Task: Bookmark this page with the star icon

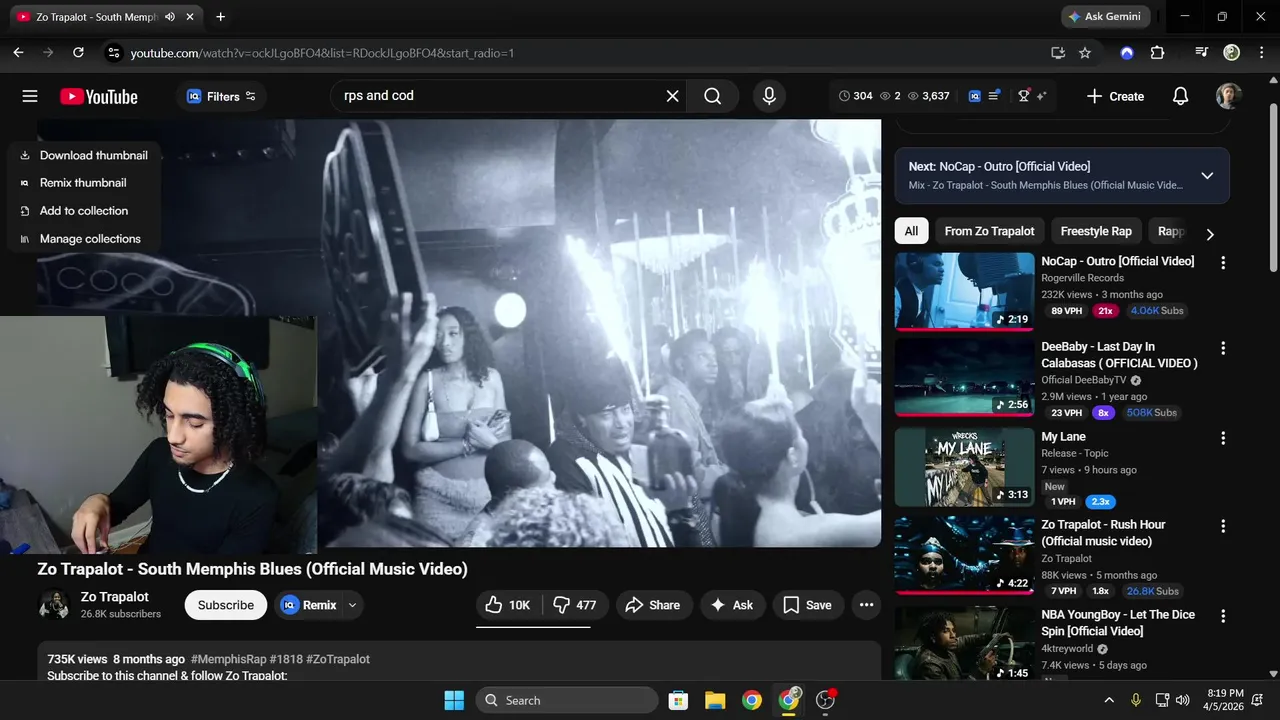Action: [x=1085, y=53]
